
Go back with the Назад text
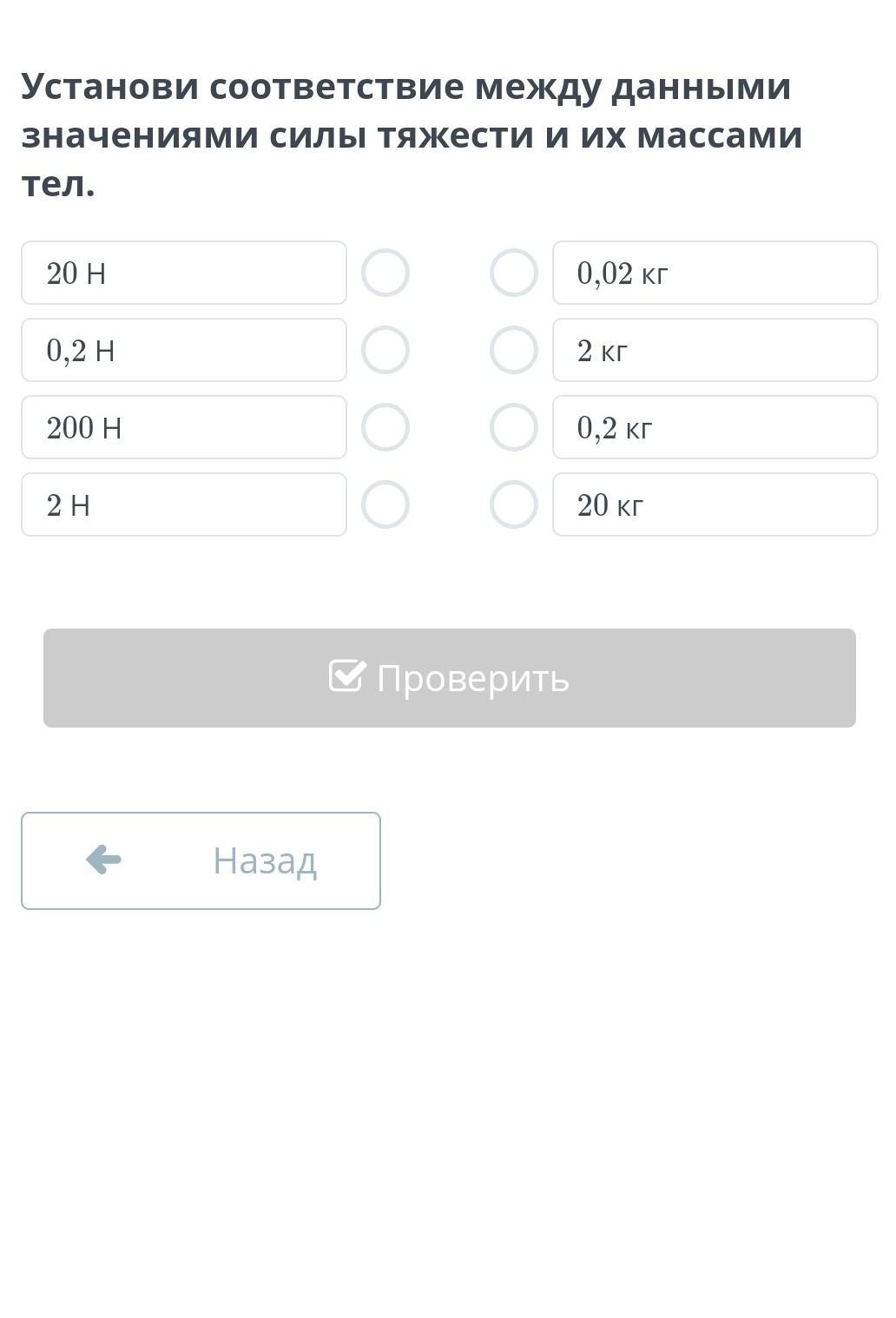pyautogui.click(x=265, y=860)
